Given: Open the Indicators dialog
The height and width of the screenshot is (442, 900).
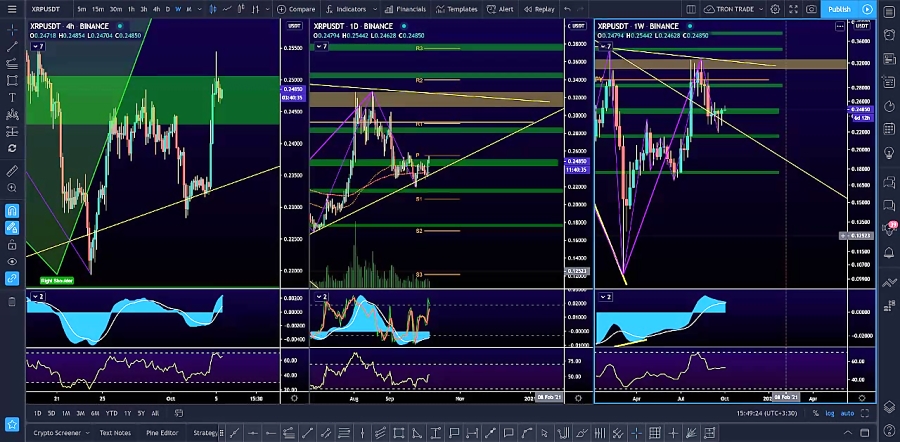Looking at the screenshot, I should (346, 9).
